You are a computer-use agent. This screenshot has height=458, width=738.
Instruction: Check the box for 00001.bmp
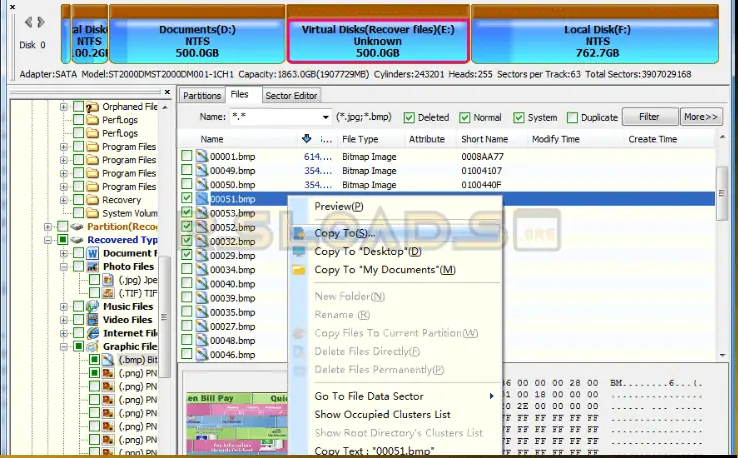click(187, 156)
